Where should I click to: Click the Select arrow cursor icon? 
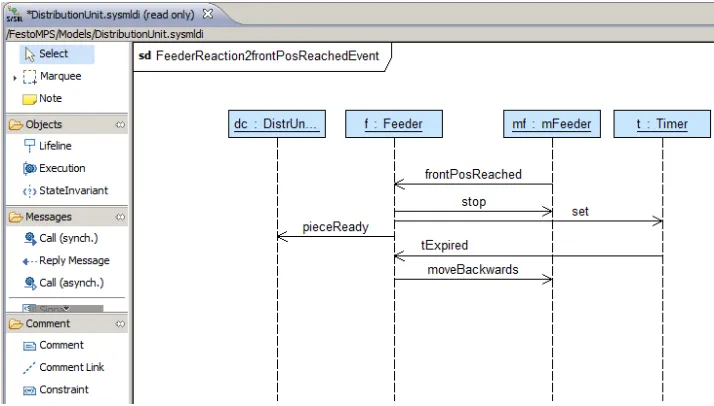(x=30, y=55)
